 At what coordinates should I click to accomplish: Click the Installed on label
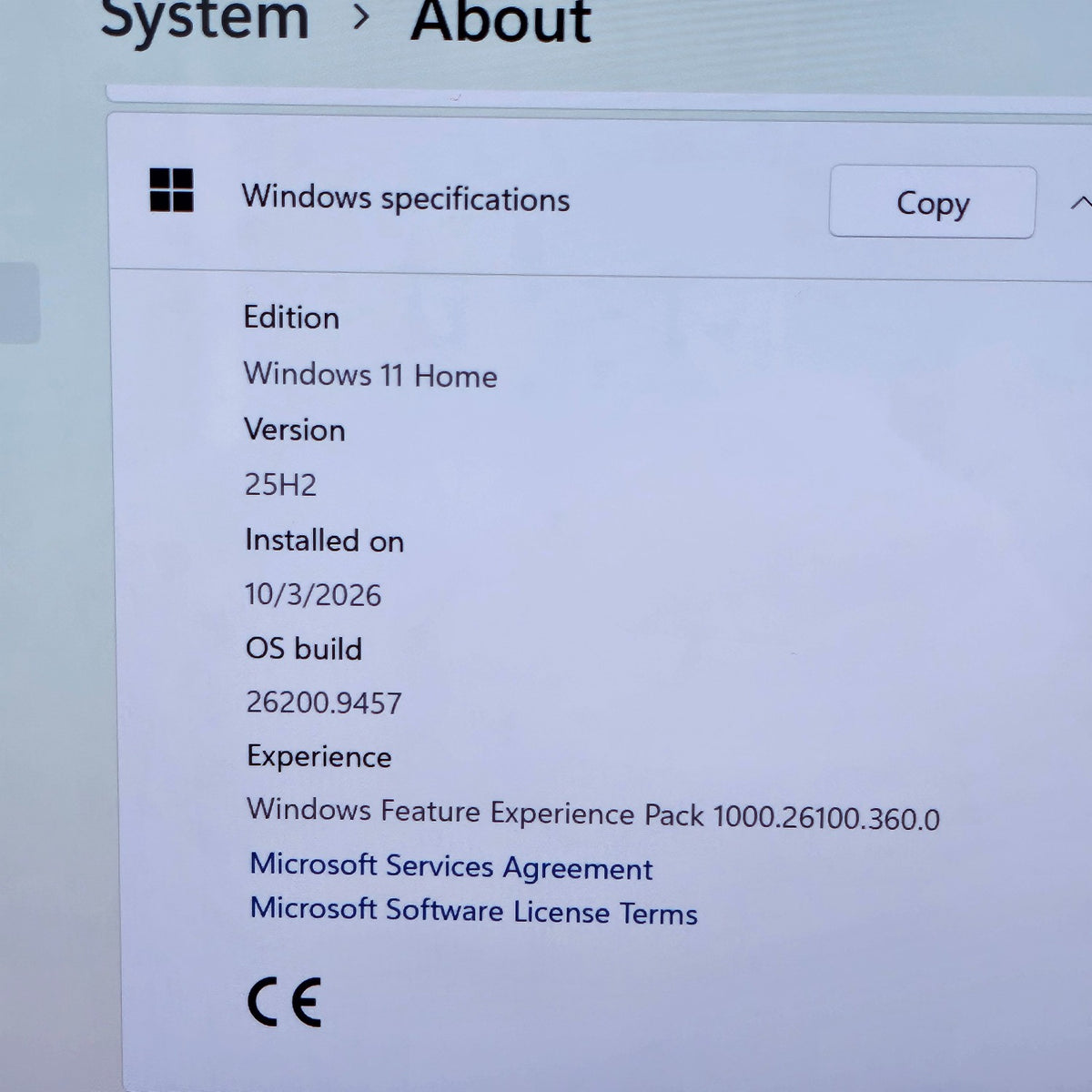[x=324, y=540]
